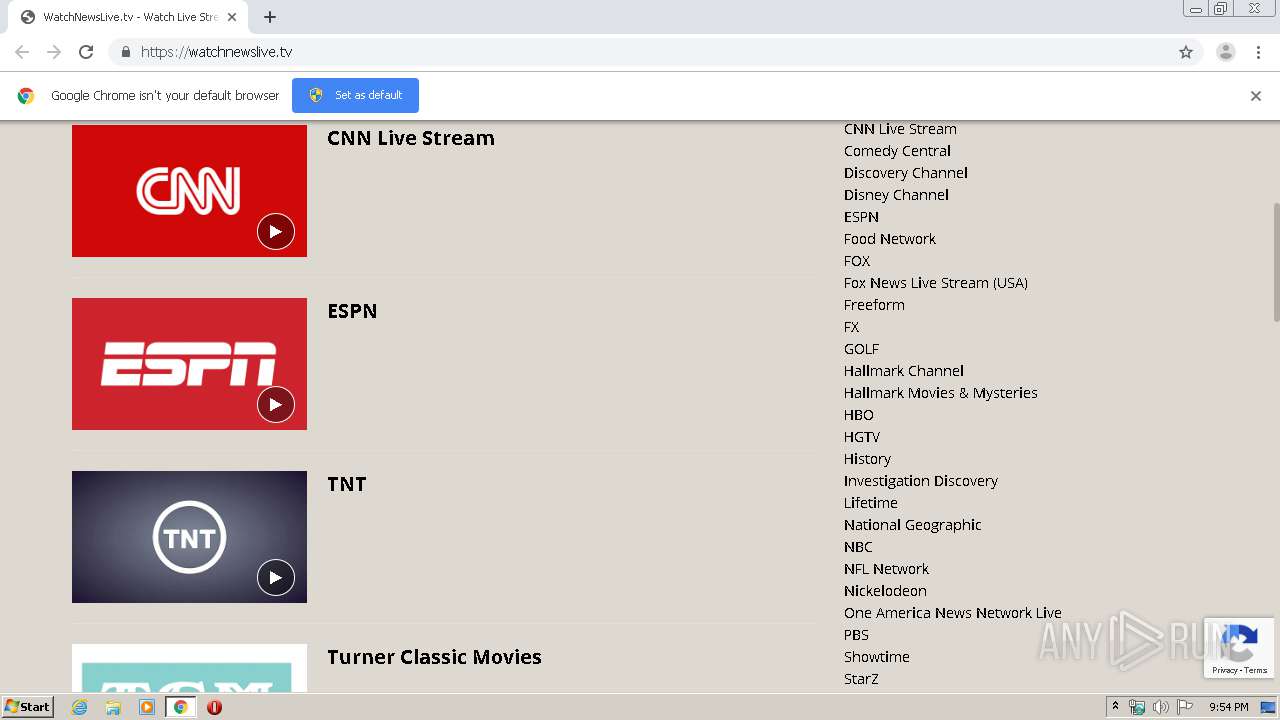The height and width of the screenshot is (720, 1280).
Task: Open Hallmark Movies & Mysteries link
Action: (x=941, y=393)
